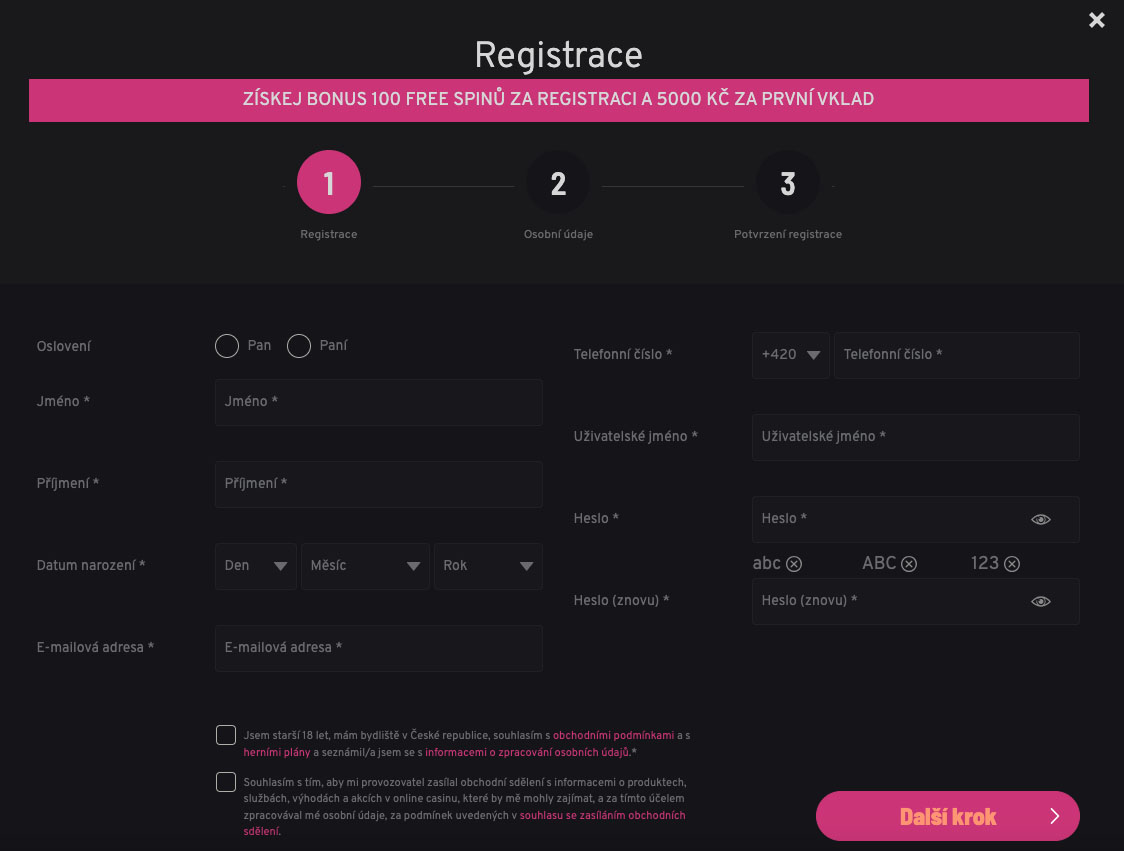Open the Den dropdown for birth date

point(255,566)
